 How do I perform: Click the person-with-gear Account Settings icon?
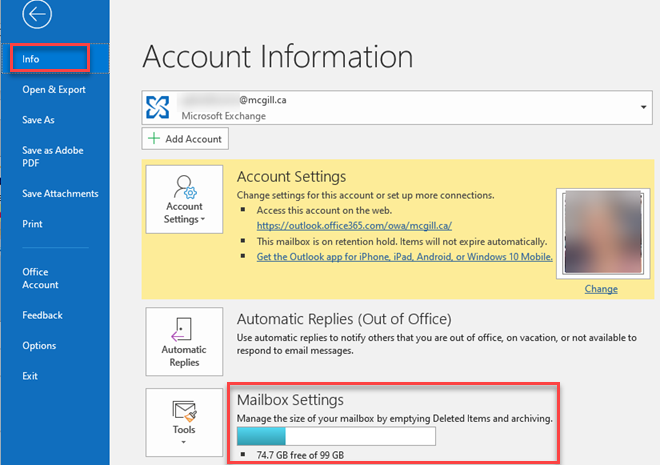185,187
